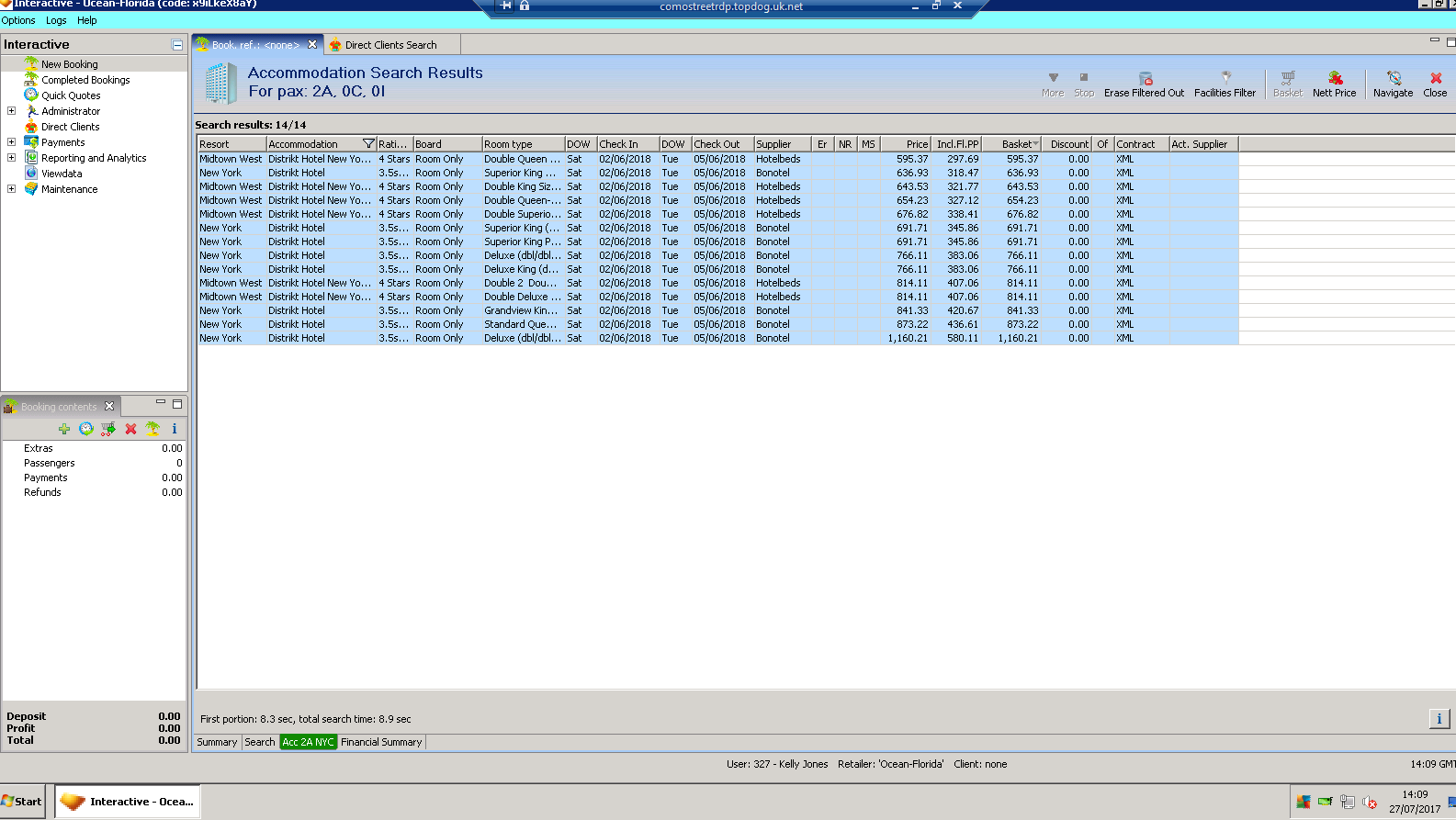Click the Incl.Fl.PP column header
Screen dimensions: 1456x820
[x=957, y=144]
